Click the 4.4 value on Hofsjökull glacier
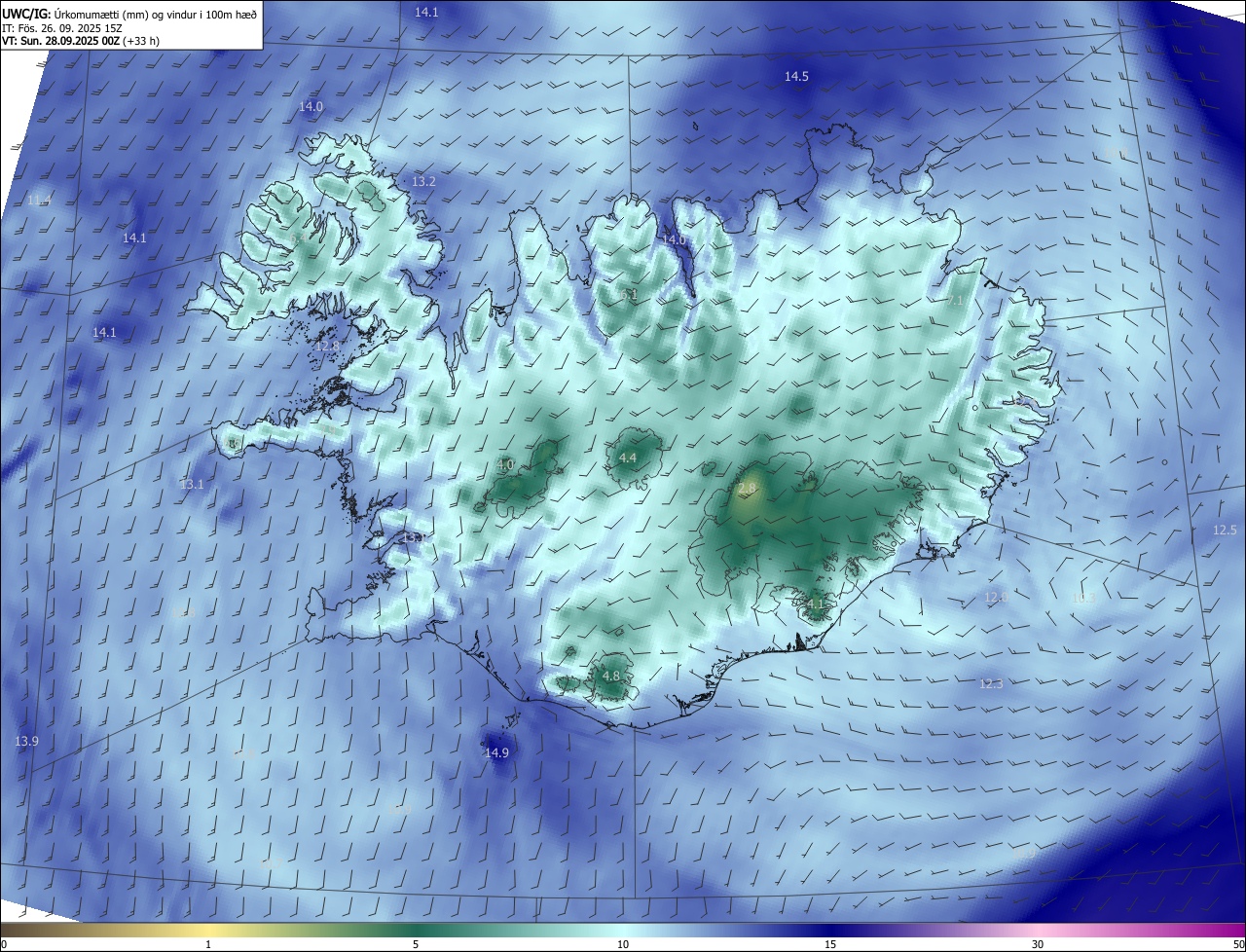1246x952 pixels. [x=628, y=458]
